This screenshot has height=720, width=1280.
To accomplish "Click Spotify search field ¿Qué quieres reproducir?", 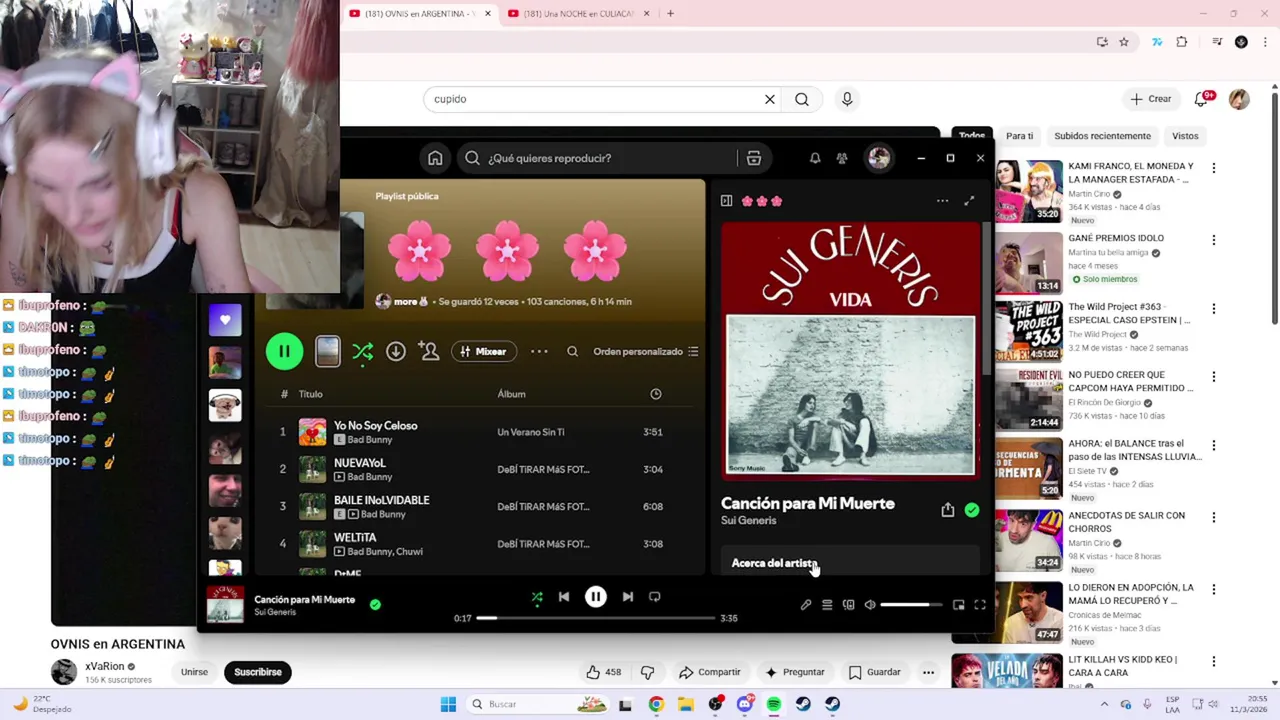I will tap(598, 158).
